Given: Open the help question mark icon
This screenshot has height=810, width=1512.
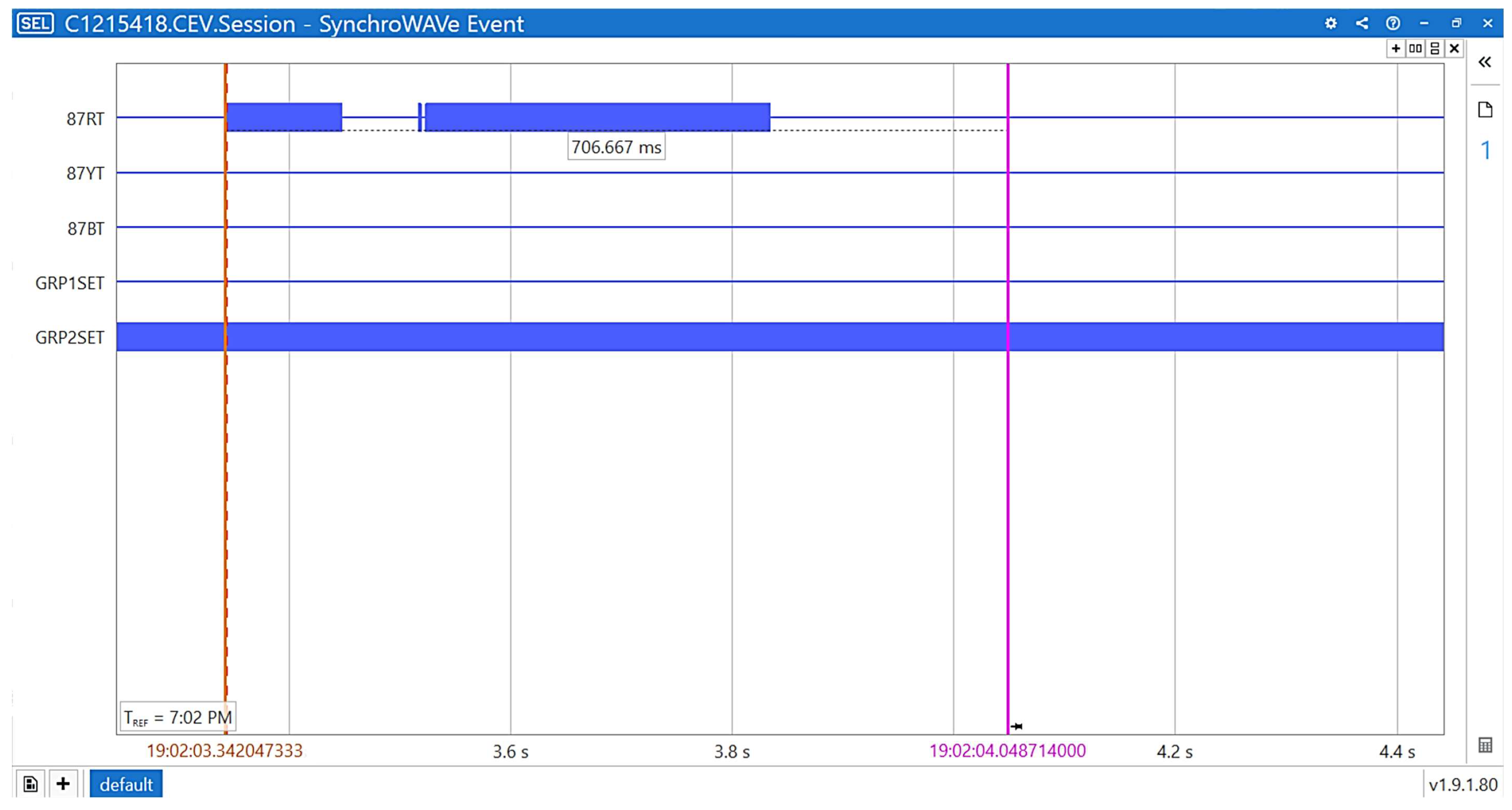Looking at the screenshot, I should pos(1393,23).
